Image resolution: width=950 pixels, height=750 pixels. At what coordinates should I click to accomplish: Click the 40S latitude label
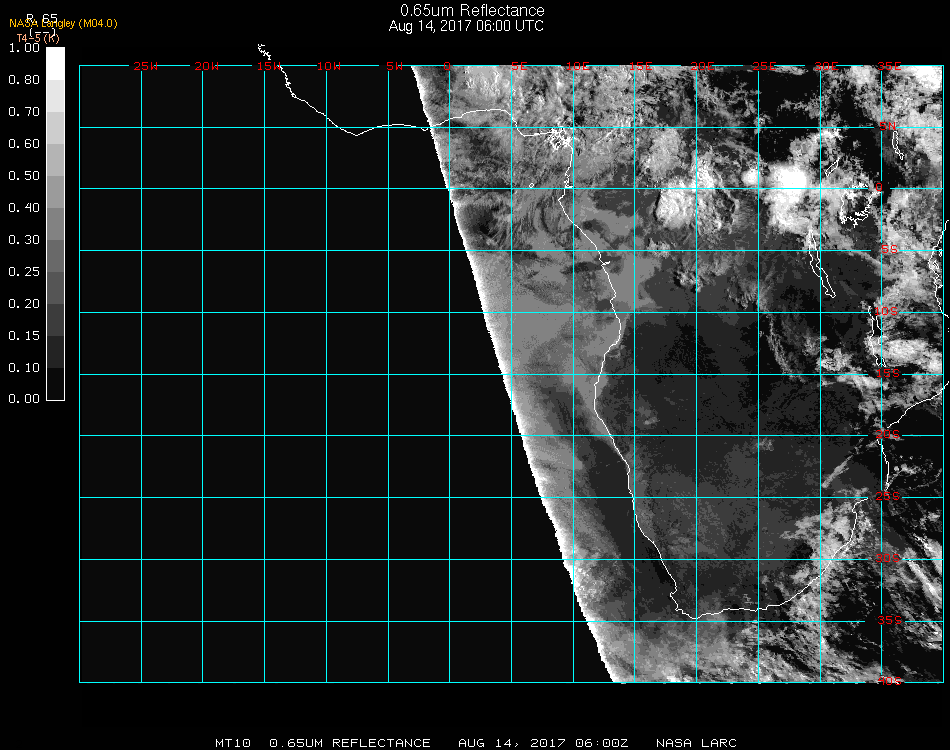click(x=889, y=682)
